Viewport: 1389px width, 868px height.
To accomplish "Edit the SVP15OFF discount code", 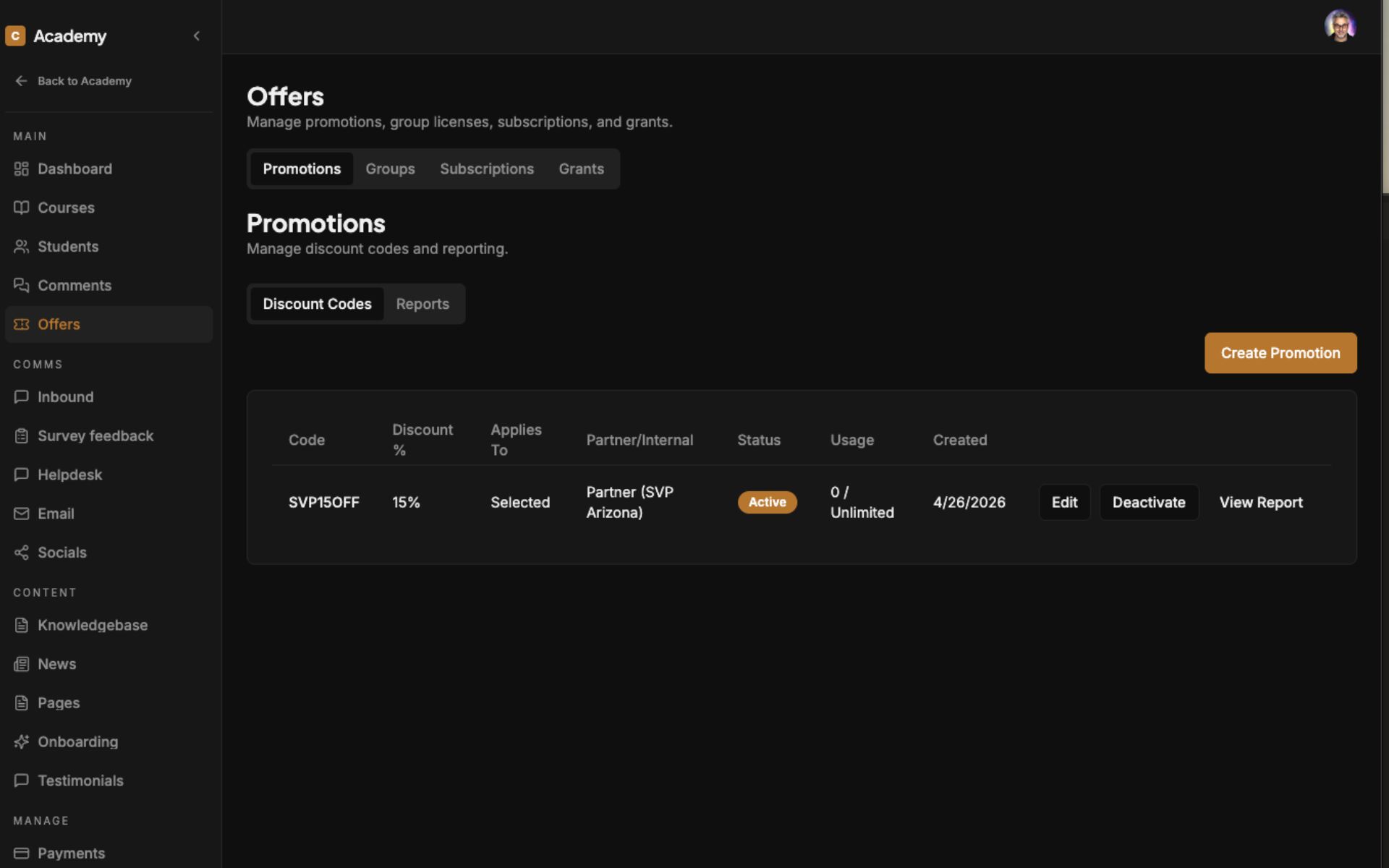I will 1064,502.
